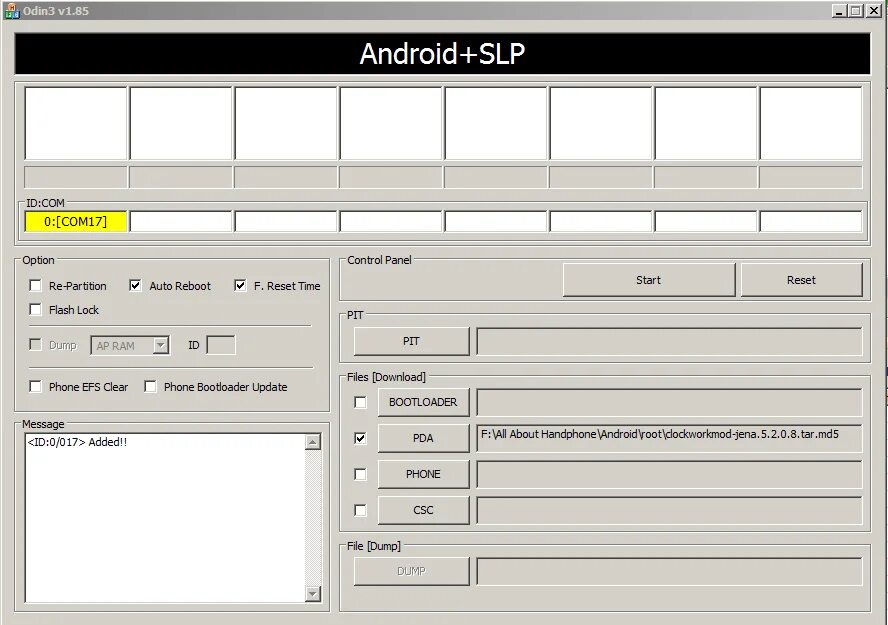This screenshot has width=888, height=625.
Task: Check Phone Bootloader Update
Action: [150, 386]
